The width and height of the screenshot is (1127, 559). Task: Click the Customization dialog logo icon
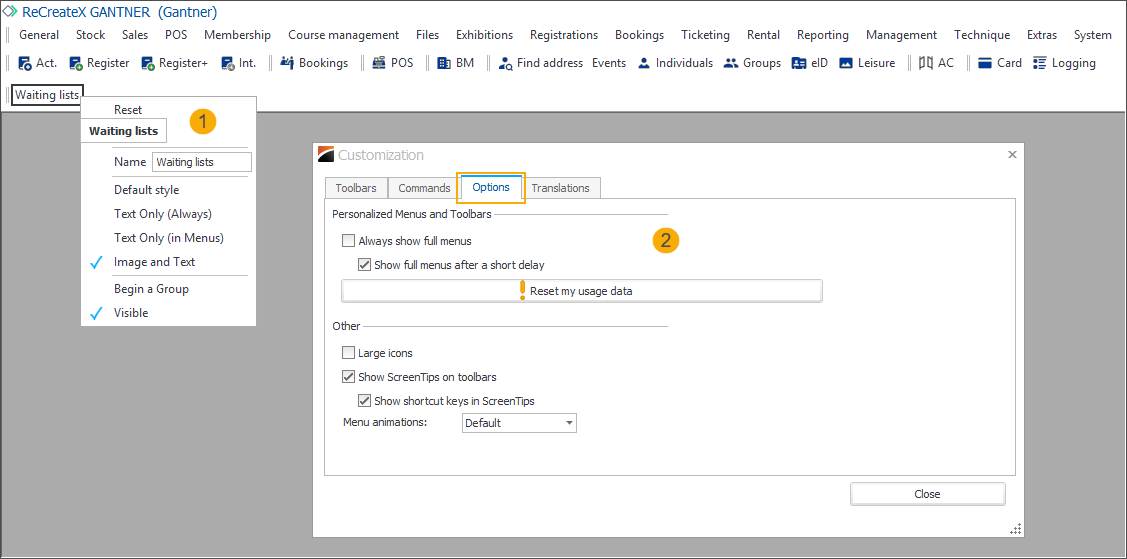click(326, 154)
